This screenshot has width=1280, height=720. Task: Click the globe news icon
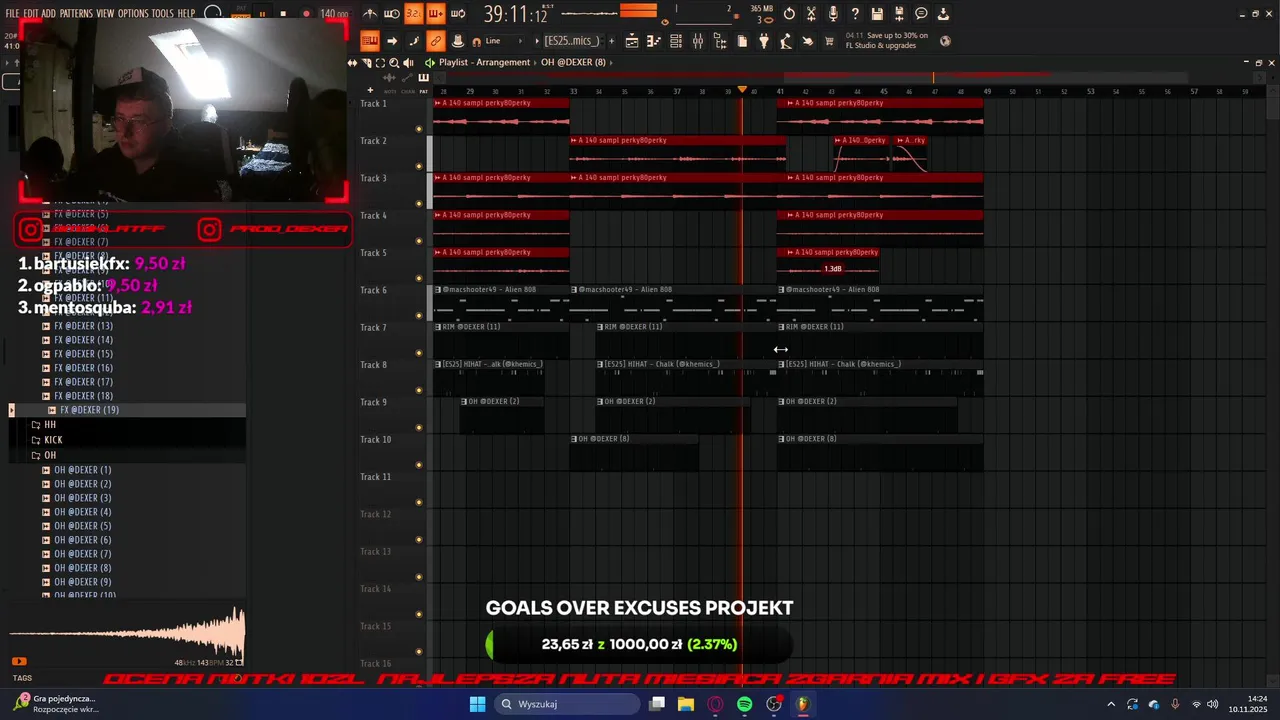pos(945,41)
